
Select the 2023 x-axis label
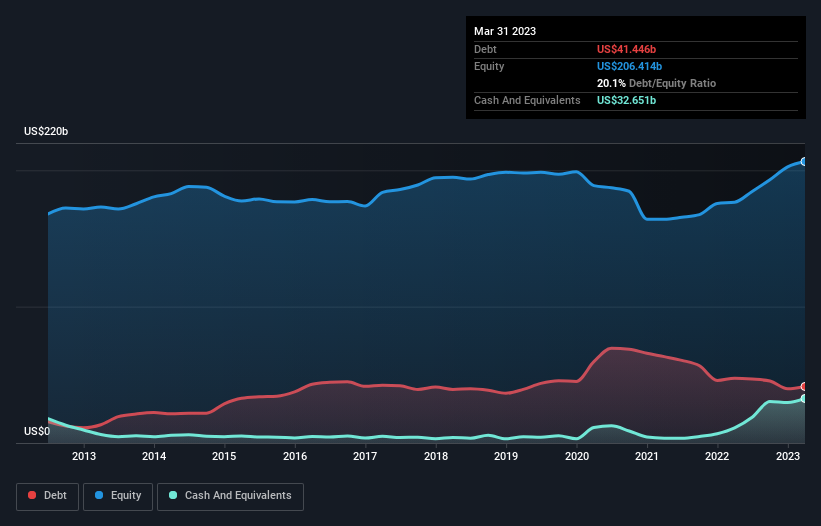tap(787, 456)
